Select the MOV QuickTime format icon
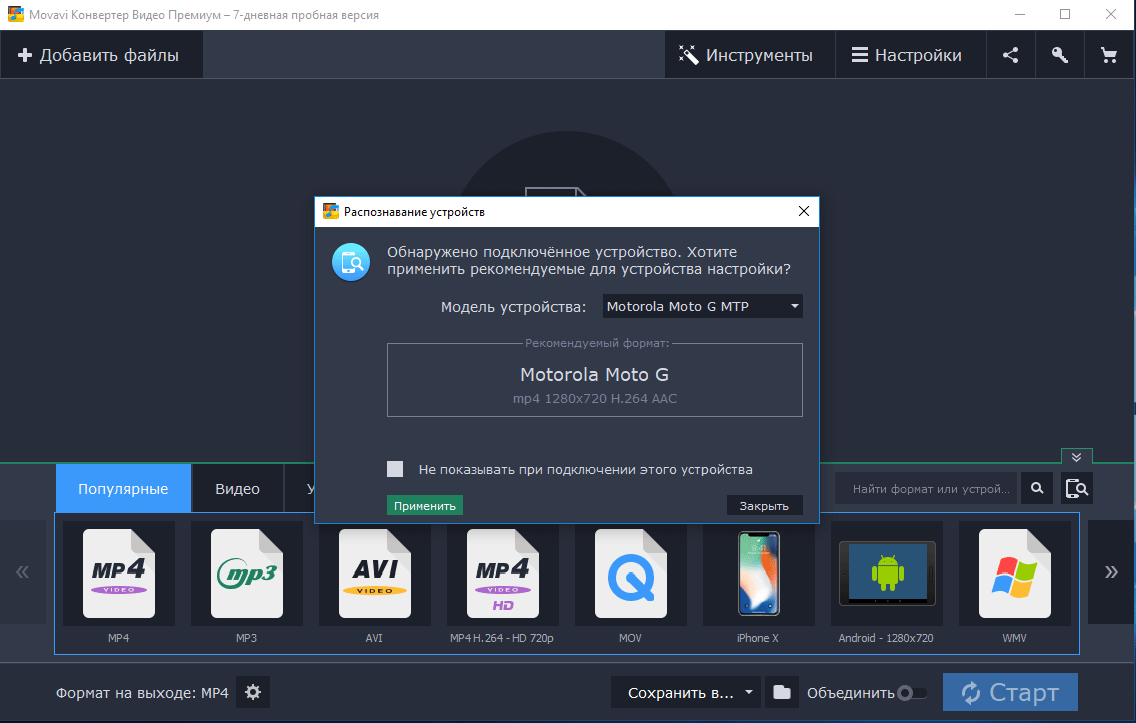 pos(630,574)
